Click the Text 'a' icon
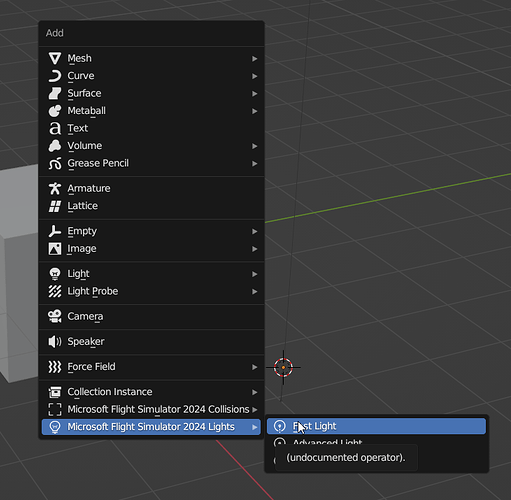Viewport: 511px width, 500px height. click(x=55, y=128)
